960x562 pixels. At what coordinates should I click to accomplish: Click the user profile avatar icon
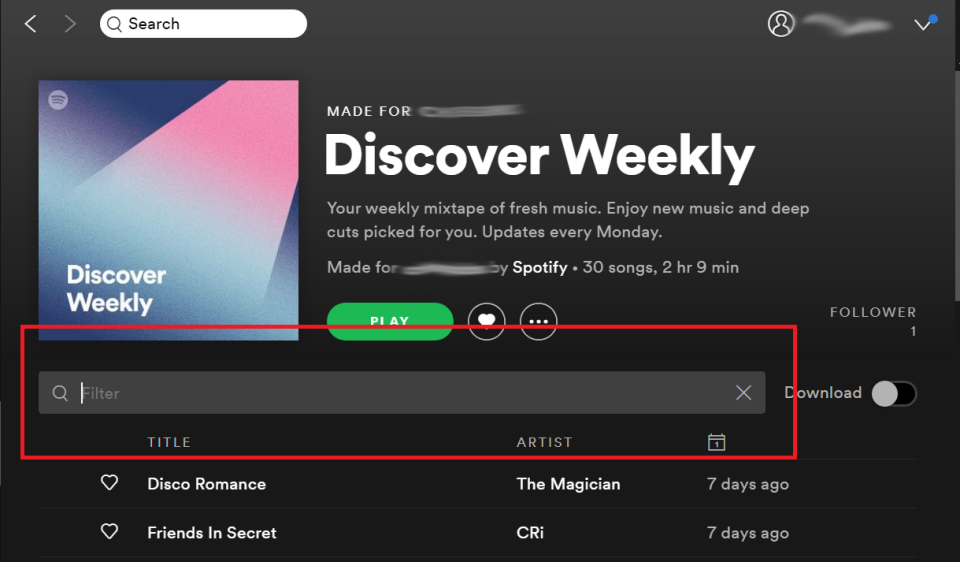point(781,24)
